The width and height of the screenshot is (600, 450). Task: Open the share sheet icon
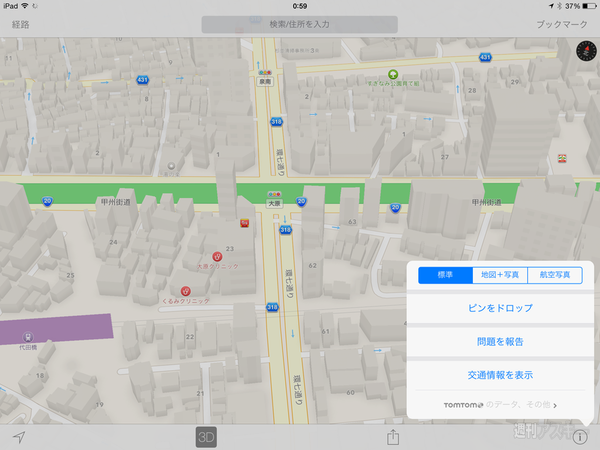coord(393,437)
